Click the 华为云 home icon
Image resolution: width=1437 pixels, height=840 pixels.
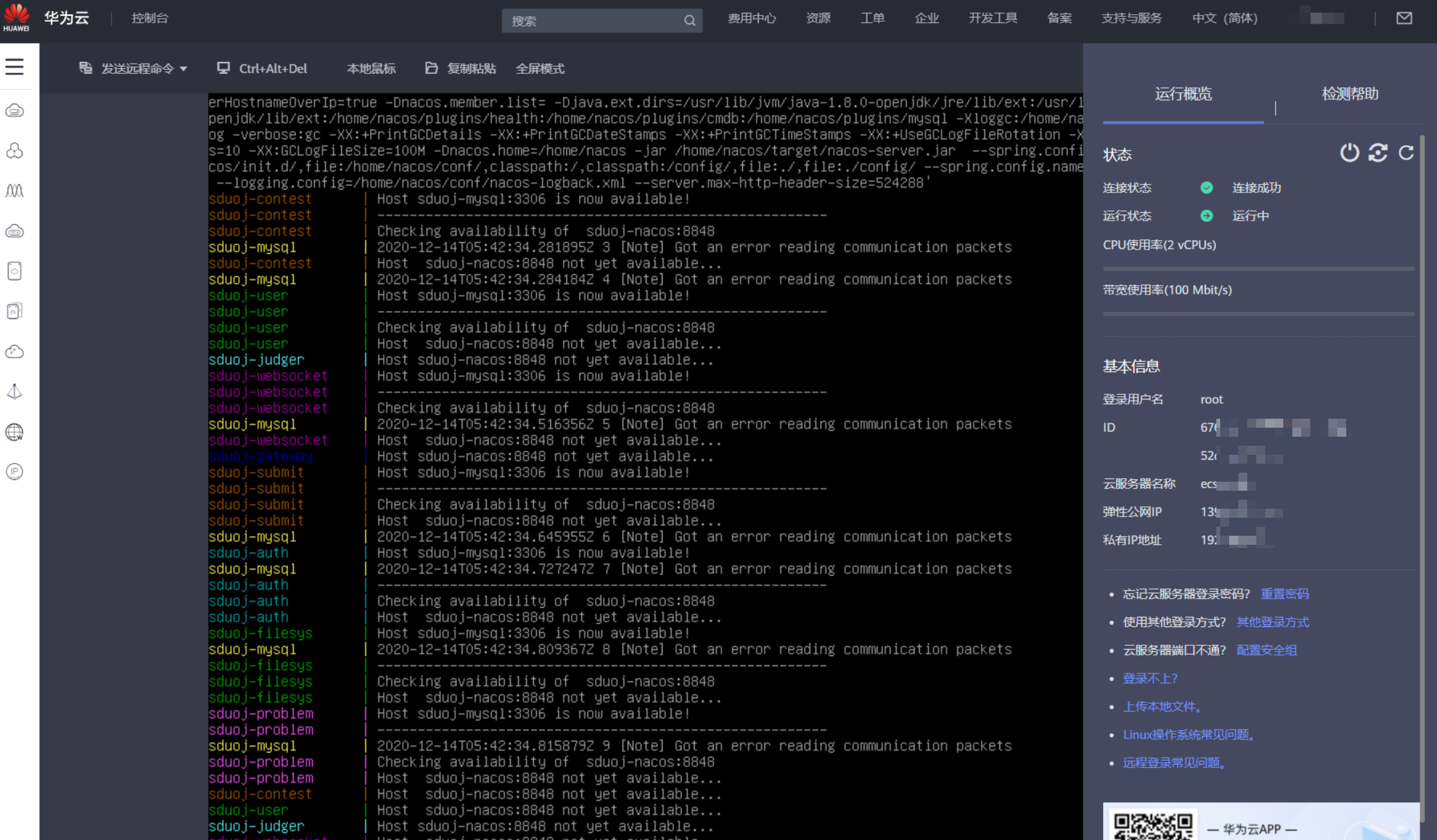(17, 18)
